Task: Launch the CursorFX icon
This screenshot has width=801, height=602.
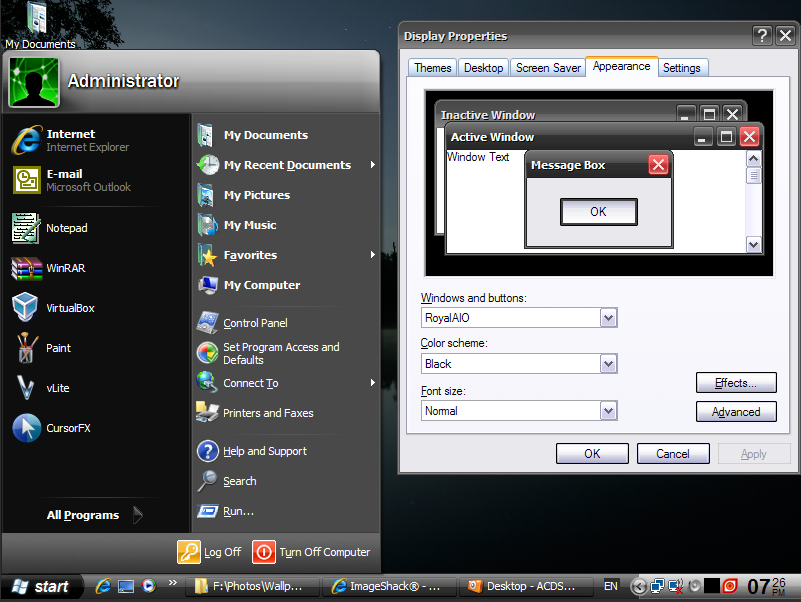Action: 27,428
